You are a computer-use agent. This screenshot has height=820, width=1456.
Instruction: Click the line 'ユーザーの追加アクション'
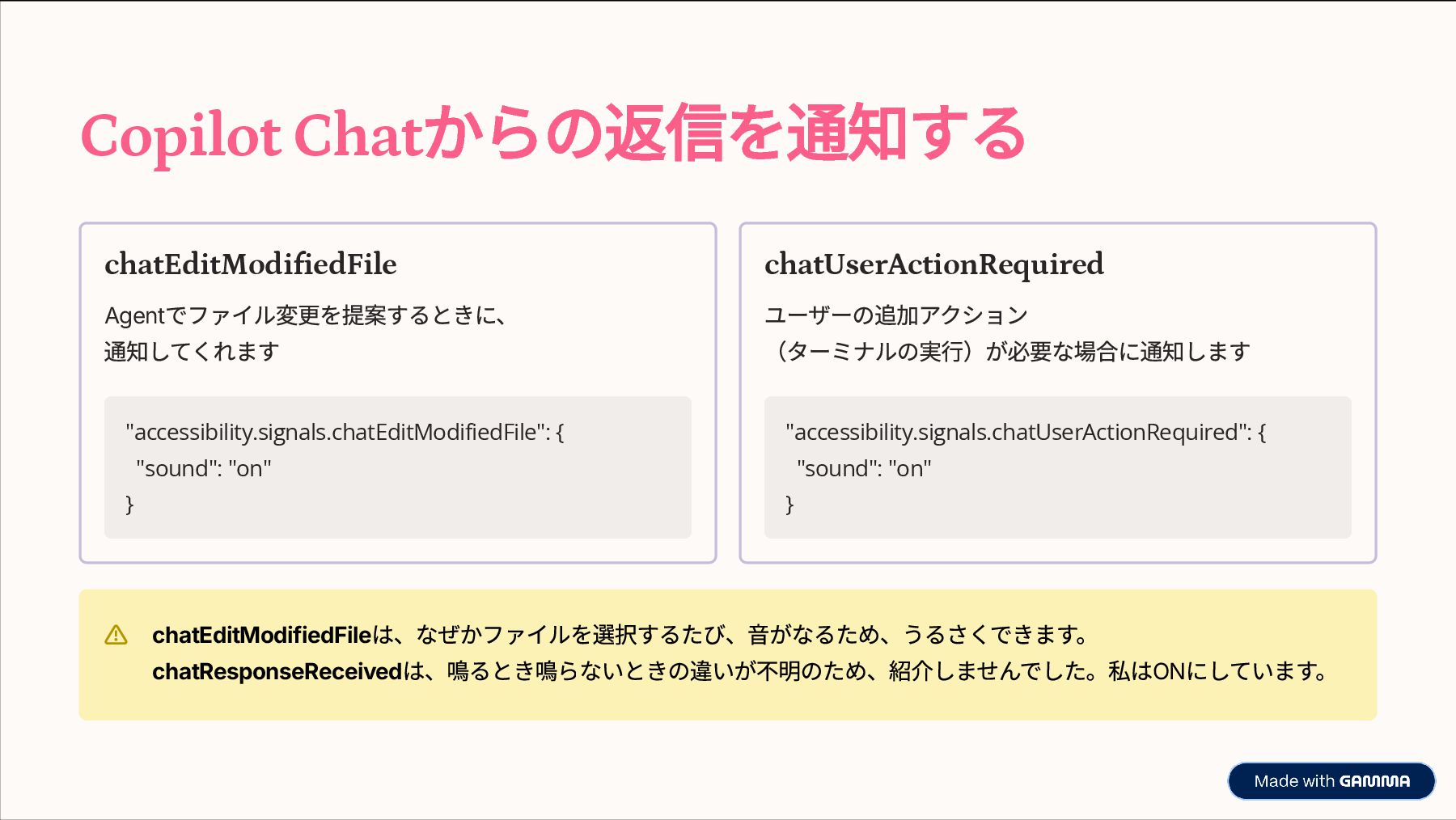click(x=896, y=315)
